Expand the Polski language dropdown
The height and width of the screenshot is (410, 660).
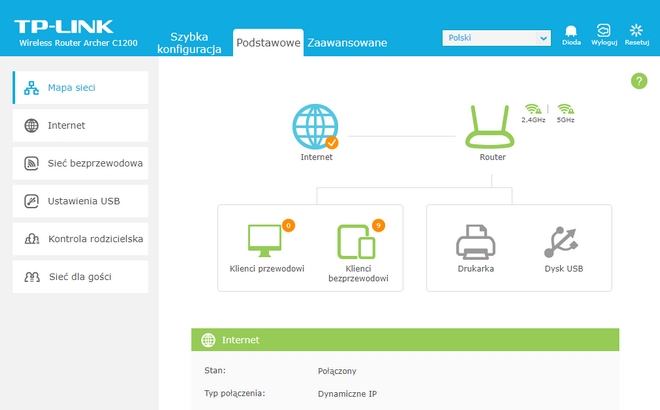tap(496, 38)
